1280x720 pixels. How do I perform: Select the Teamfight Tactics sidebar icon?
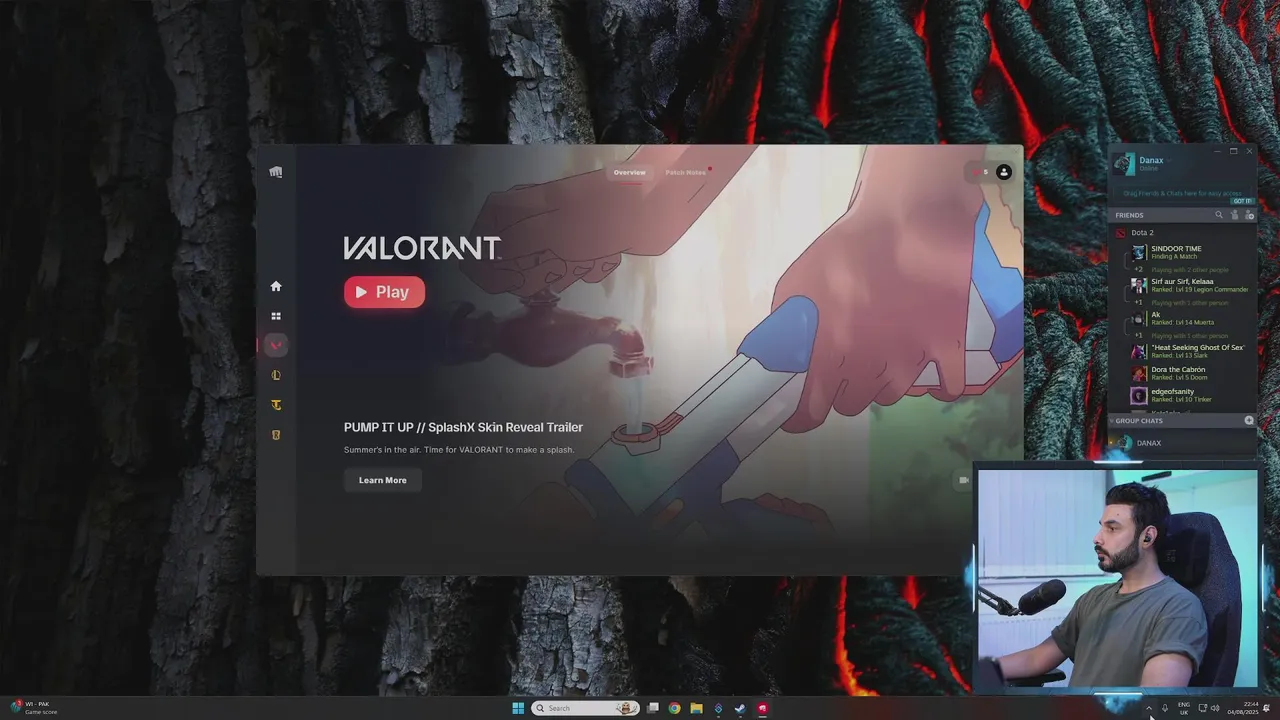tap(276, 405)
